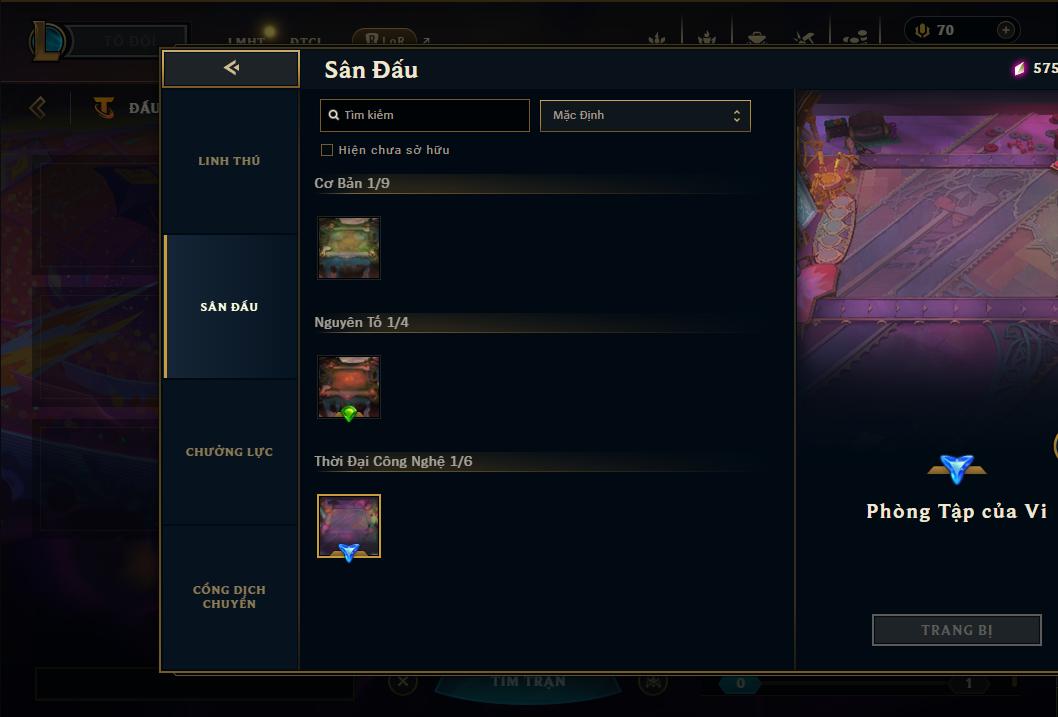
Task: Select the Nguyên Tố arena thumbnail
Action: [349, 386]
